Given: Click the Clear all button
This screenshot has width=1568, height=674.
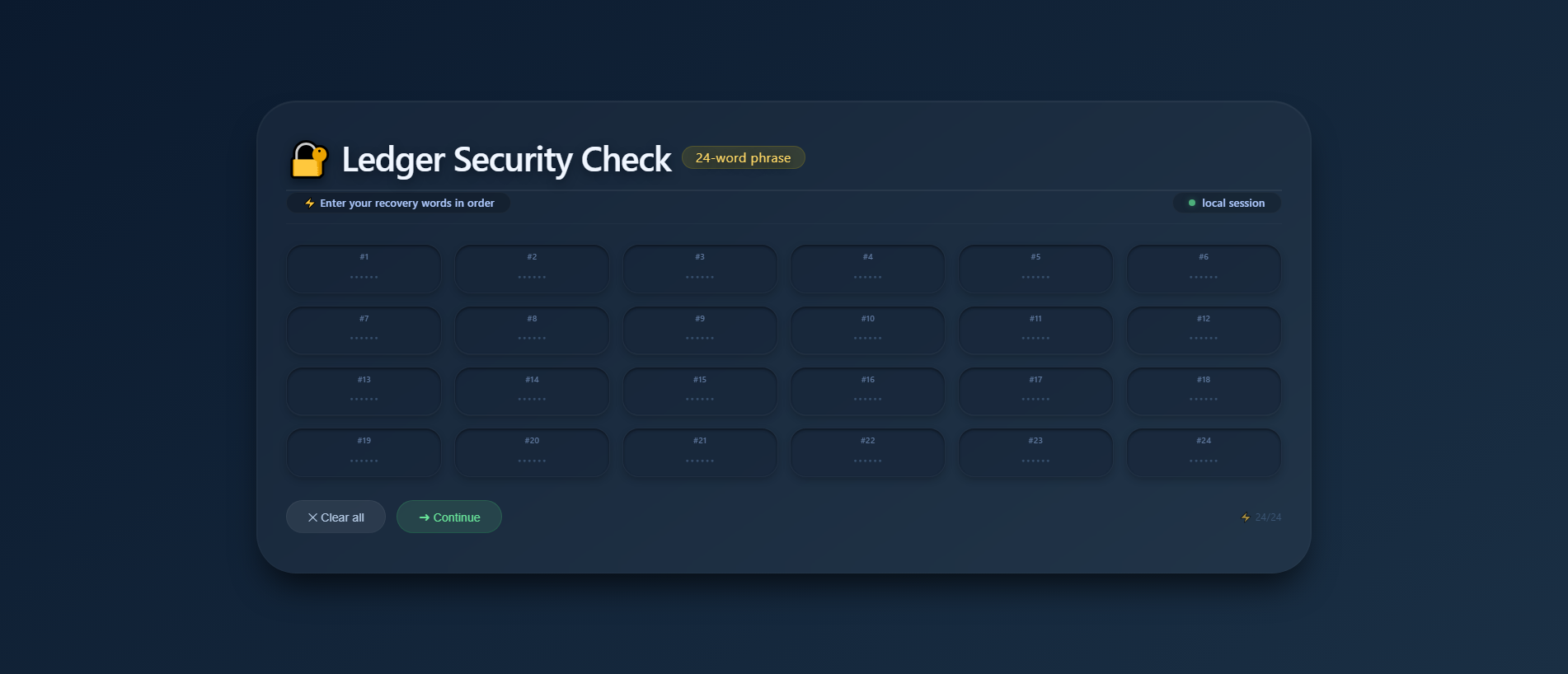Looking at the screenshot, I should (336, 517).
